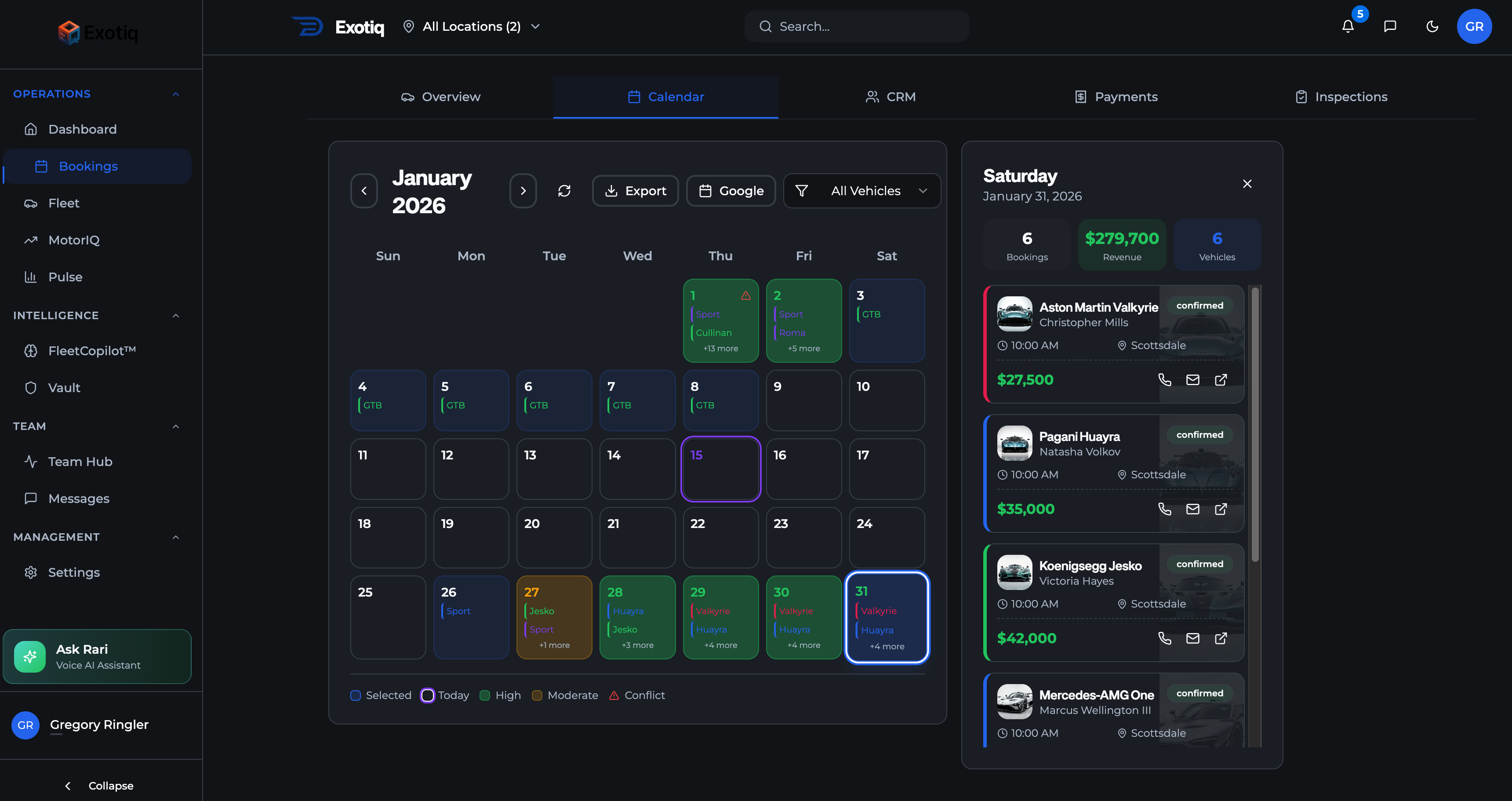
Task: Open Koenigsegg Jesko booking external link icon
Action: tap(1221, 638)
